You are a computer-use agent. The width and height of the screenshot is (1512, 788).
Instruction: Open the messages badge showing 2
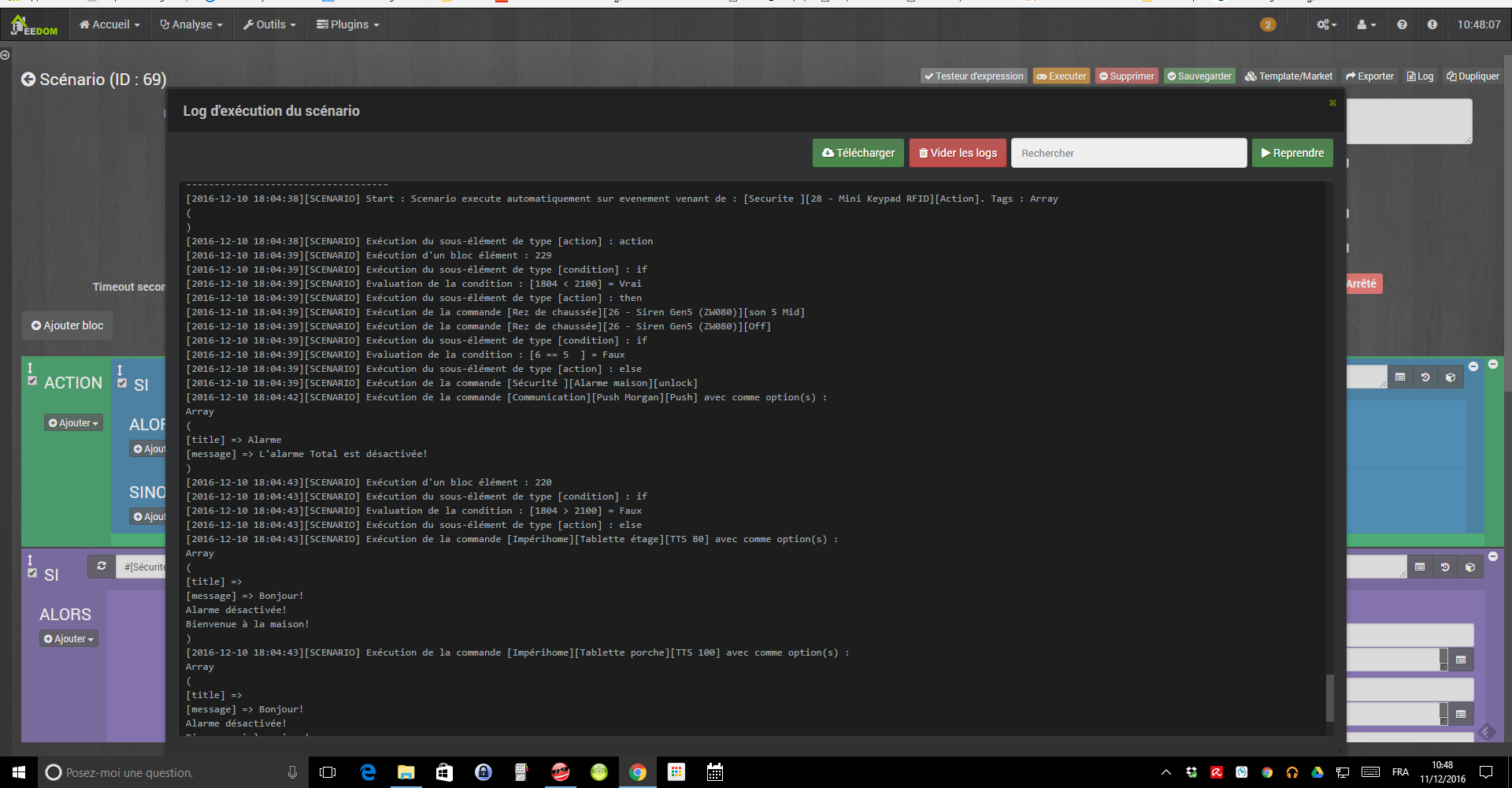pyautogui.click(x=1267, y=24)
